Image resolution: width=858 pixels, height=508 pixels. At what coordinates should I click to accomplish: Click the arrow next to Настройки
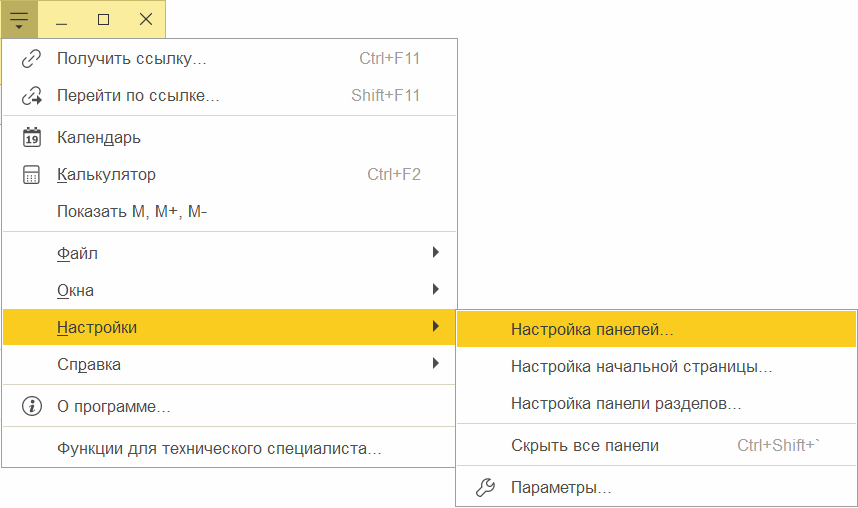click(436, 327)
